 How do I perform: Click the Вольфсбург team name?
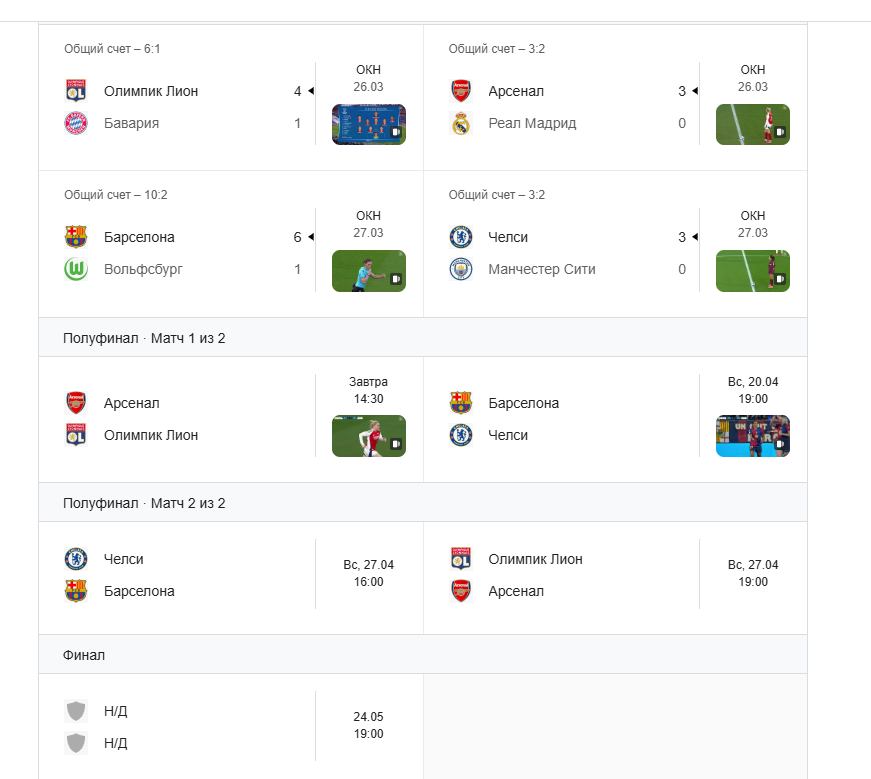coord(143,269)
